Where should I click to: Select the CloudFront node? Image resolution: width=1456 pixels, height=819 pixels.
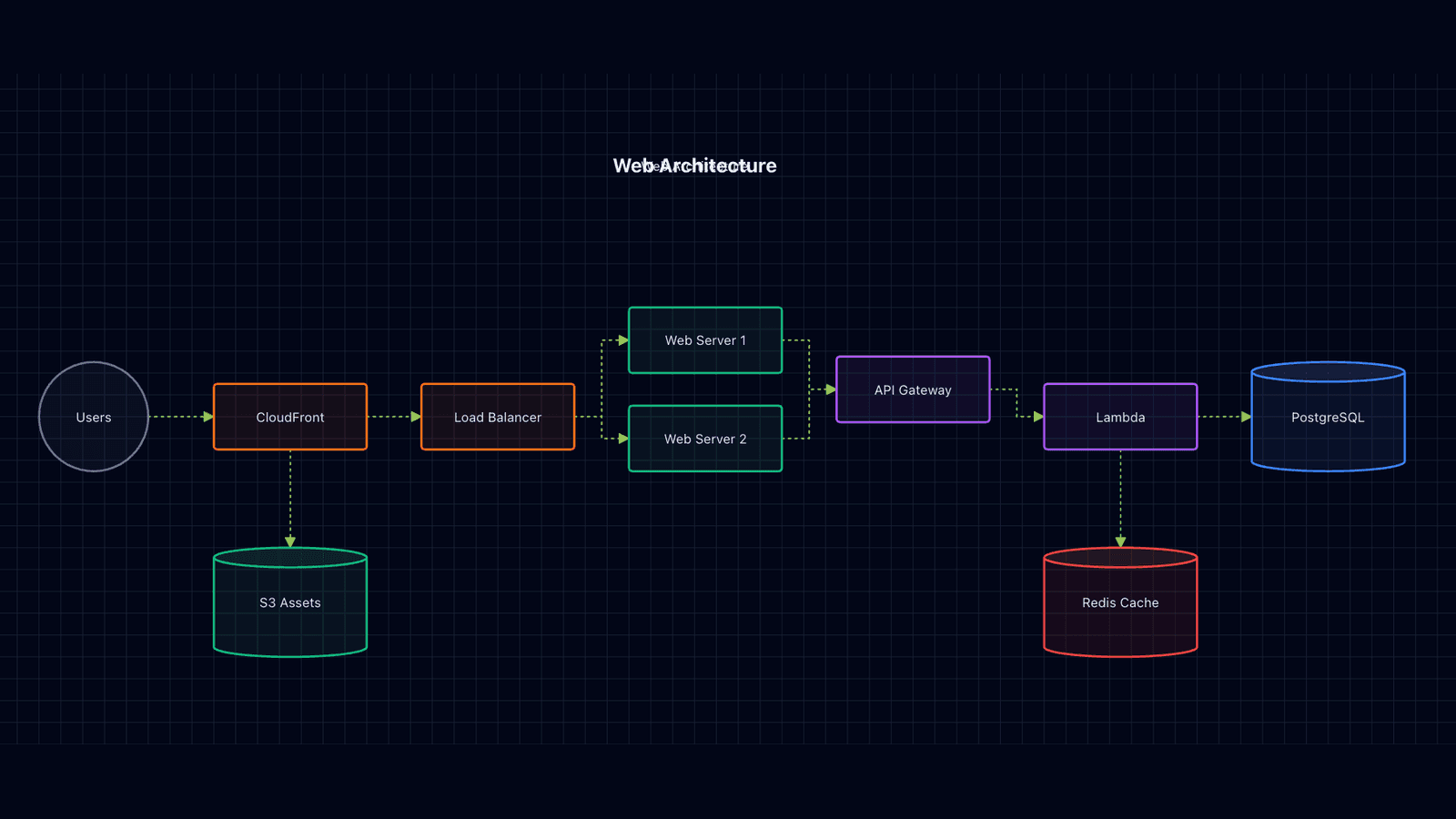coord(290,417)
